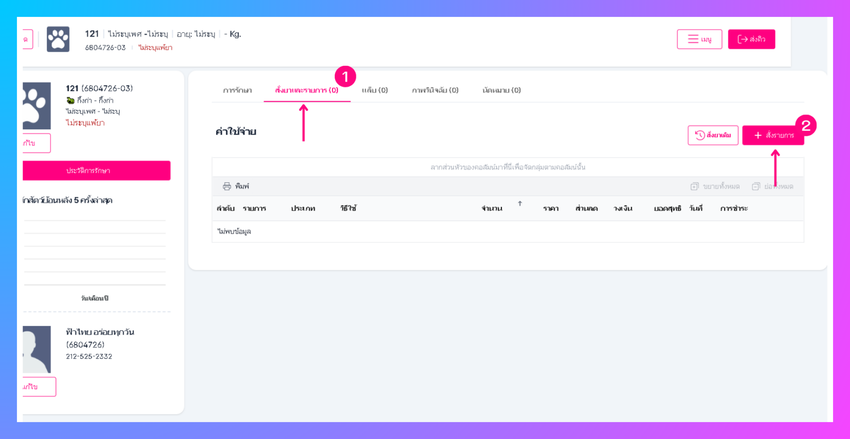Sort by the วิธีใช้ column header
Image resolution: width=850 pixels, height=439 pixels.
pos(349,209)
